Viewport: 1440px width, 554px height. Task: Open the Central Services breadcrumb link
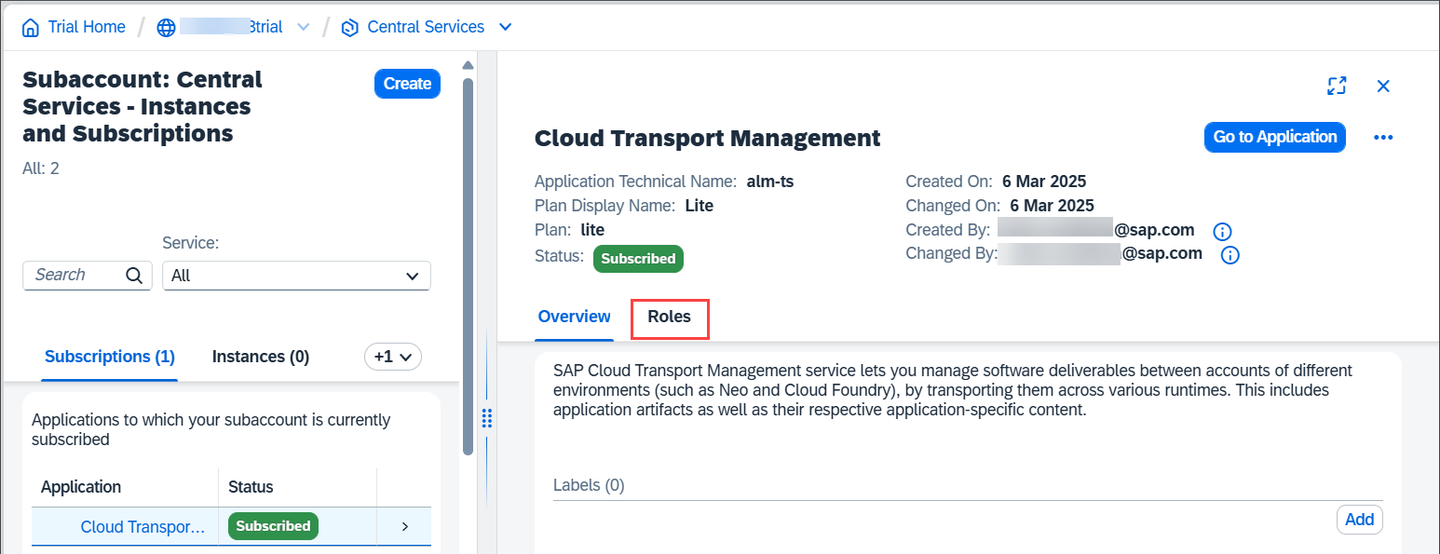[426, 27]
